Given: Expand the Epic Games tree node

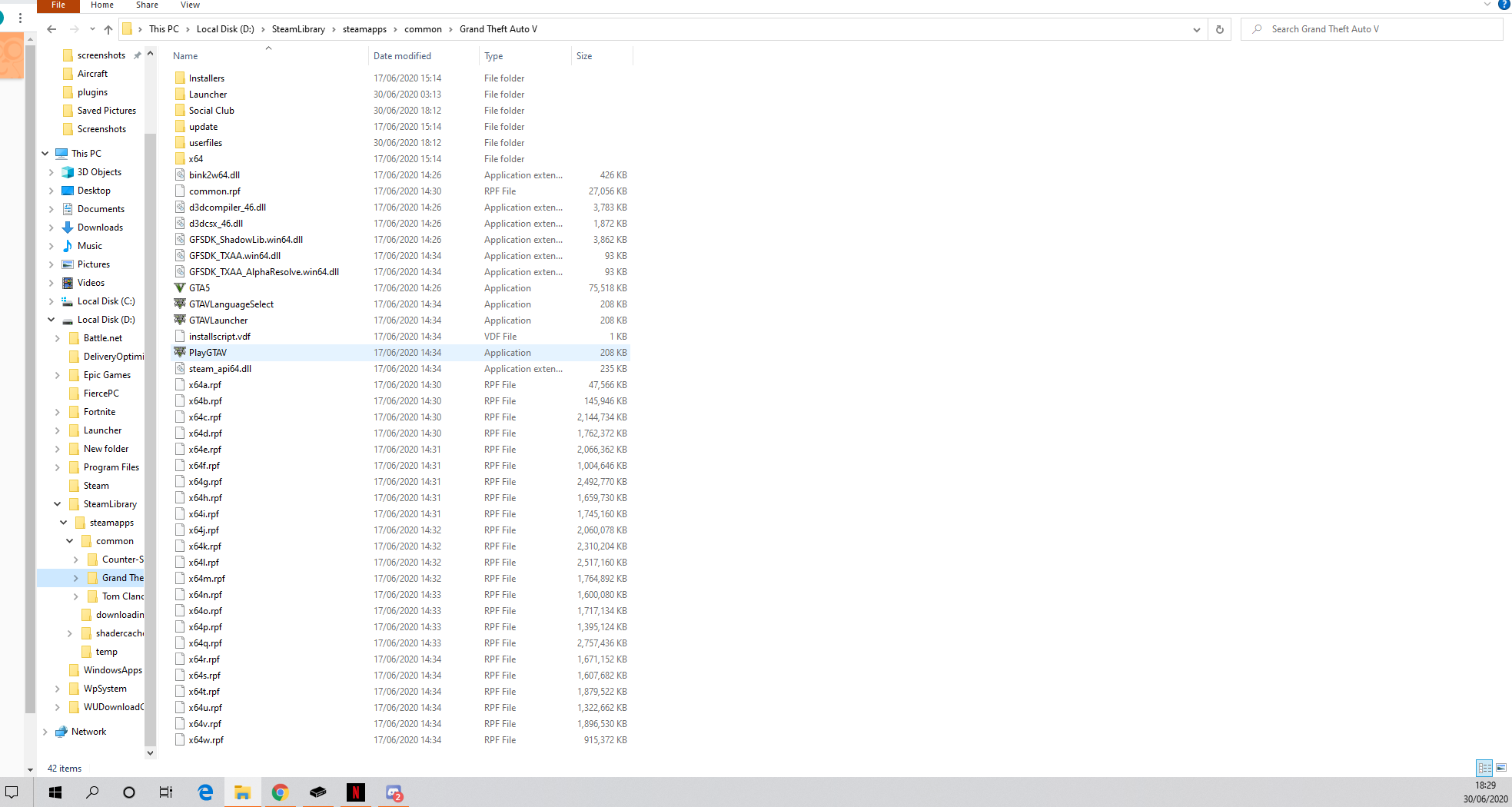Looking at the screenshot, I should (58, 375).
